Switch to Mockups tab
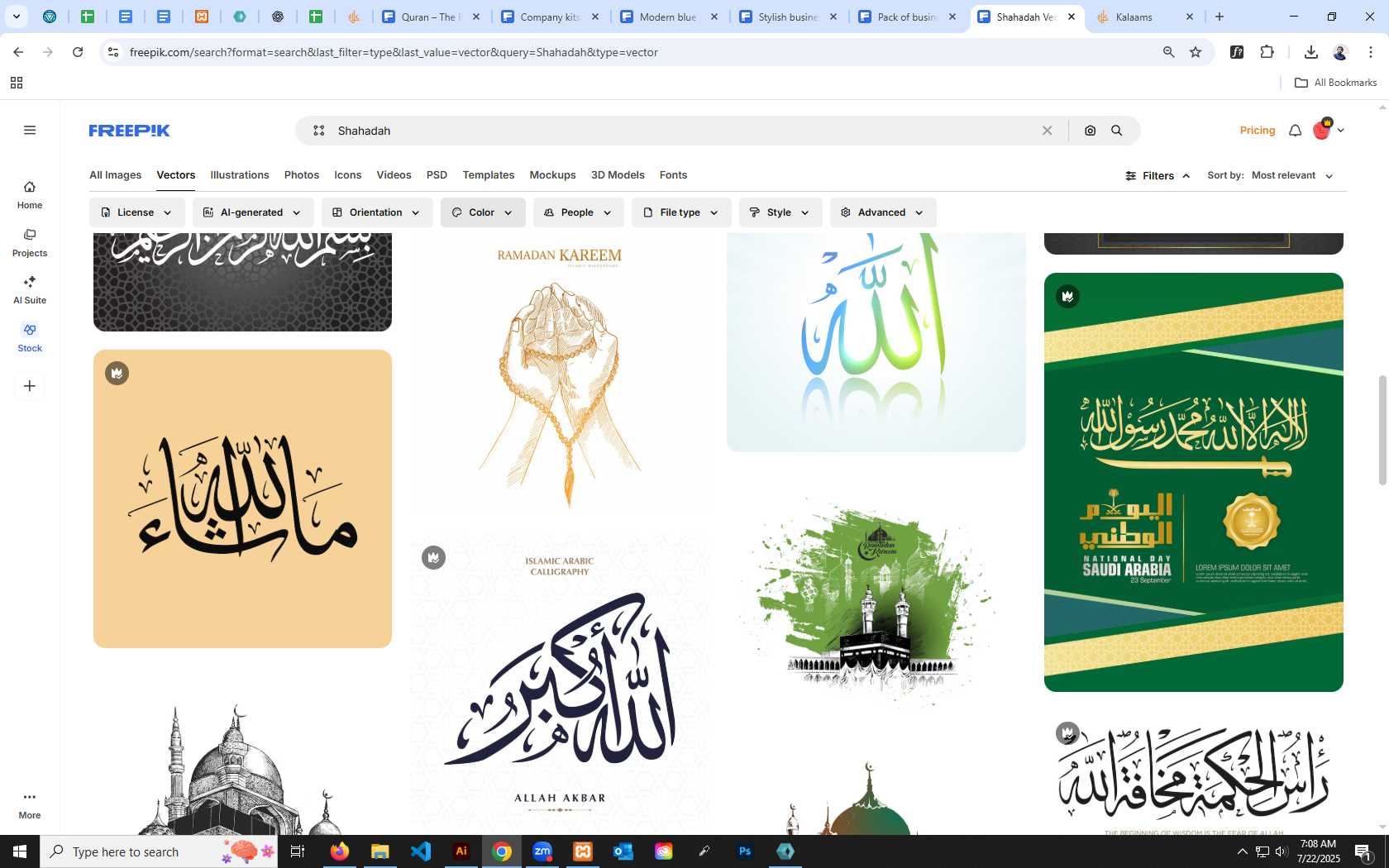1389x868 pixels. pyautogui.click(x=552, y=175)
